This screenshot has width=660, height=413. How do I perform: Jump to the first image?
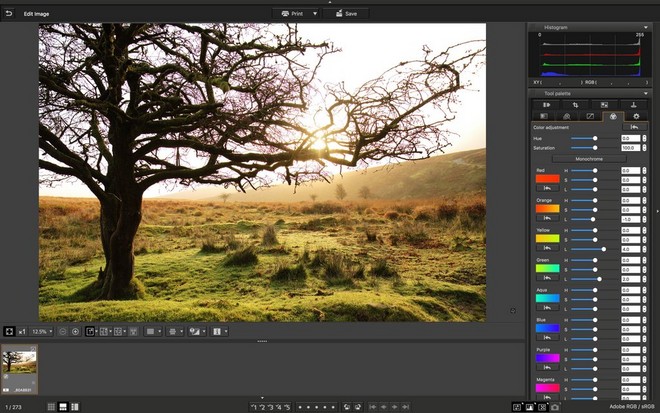[373, 407]
